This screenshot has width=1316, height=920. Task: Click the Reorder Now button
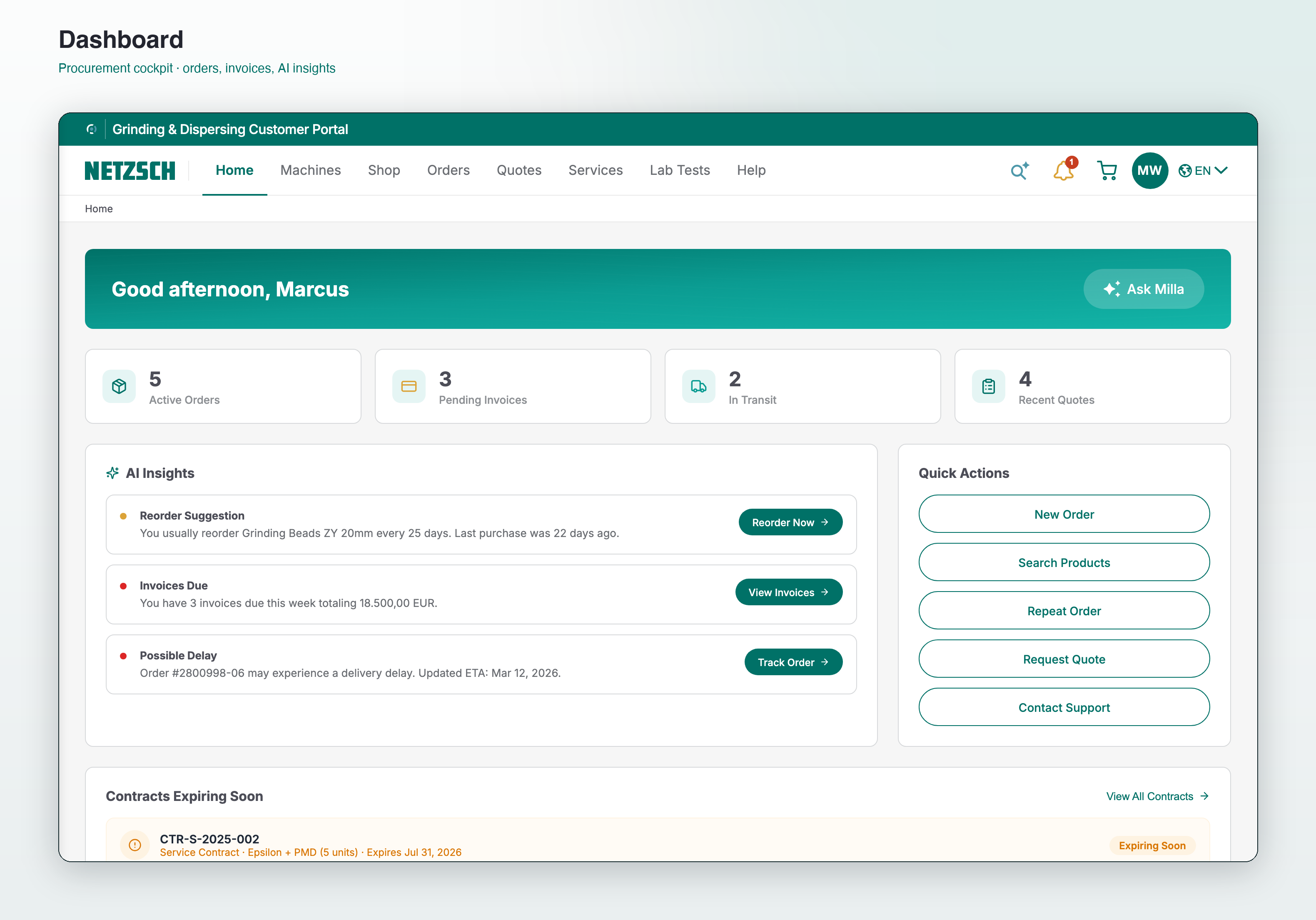(790, 522)
